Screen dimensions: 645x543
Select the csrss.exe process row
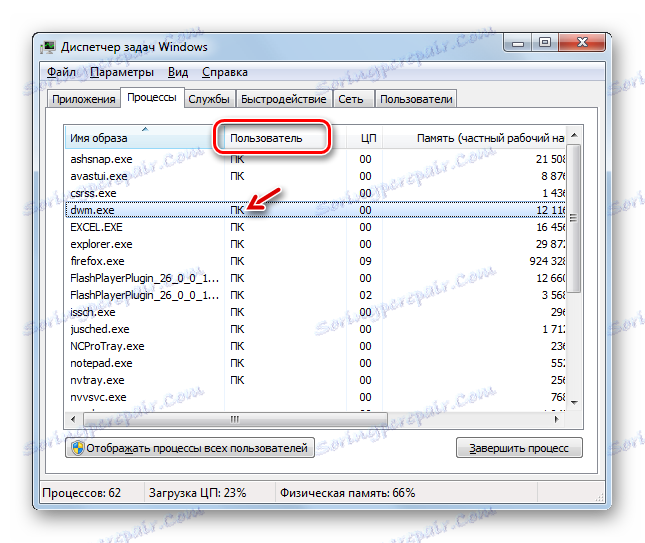tap(315, 193)
